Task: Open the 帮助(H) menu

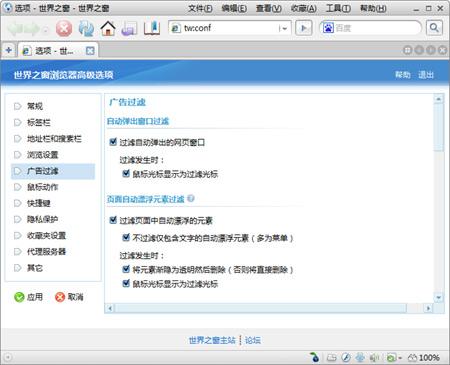Action: pyautogui.click(x=373, y=8)
